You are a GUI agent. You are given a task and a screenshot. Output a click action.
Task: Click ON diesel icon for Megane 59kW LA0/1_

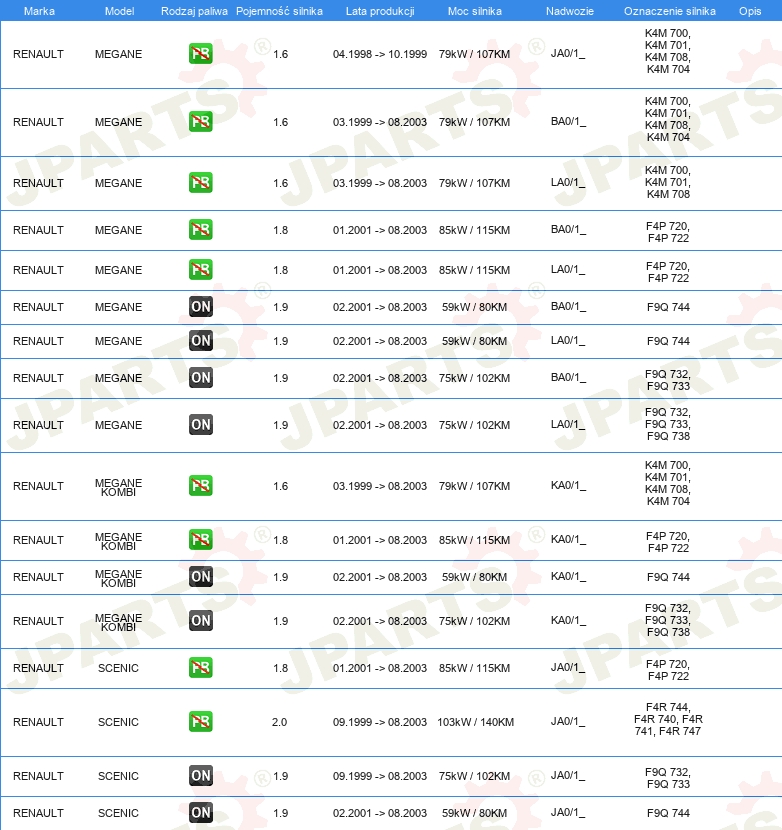pyautogui.click(x=201, y=340)
